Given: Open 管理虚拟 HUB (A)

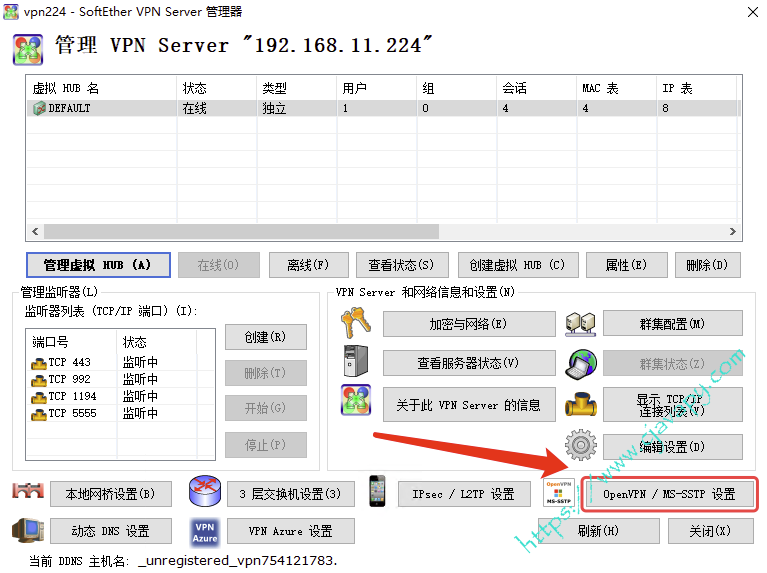Looking at the screenshot, I should [98, 265].
